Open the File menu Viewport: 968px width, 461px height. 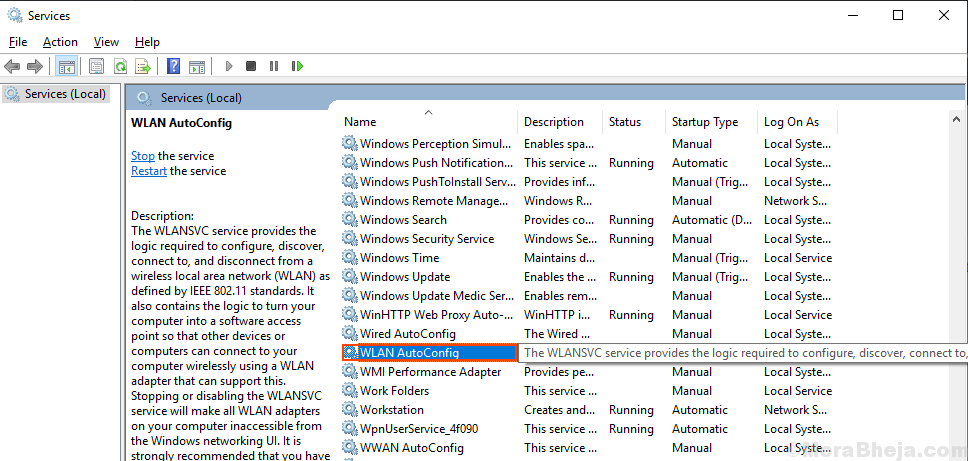click(18, 42)
